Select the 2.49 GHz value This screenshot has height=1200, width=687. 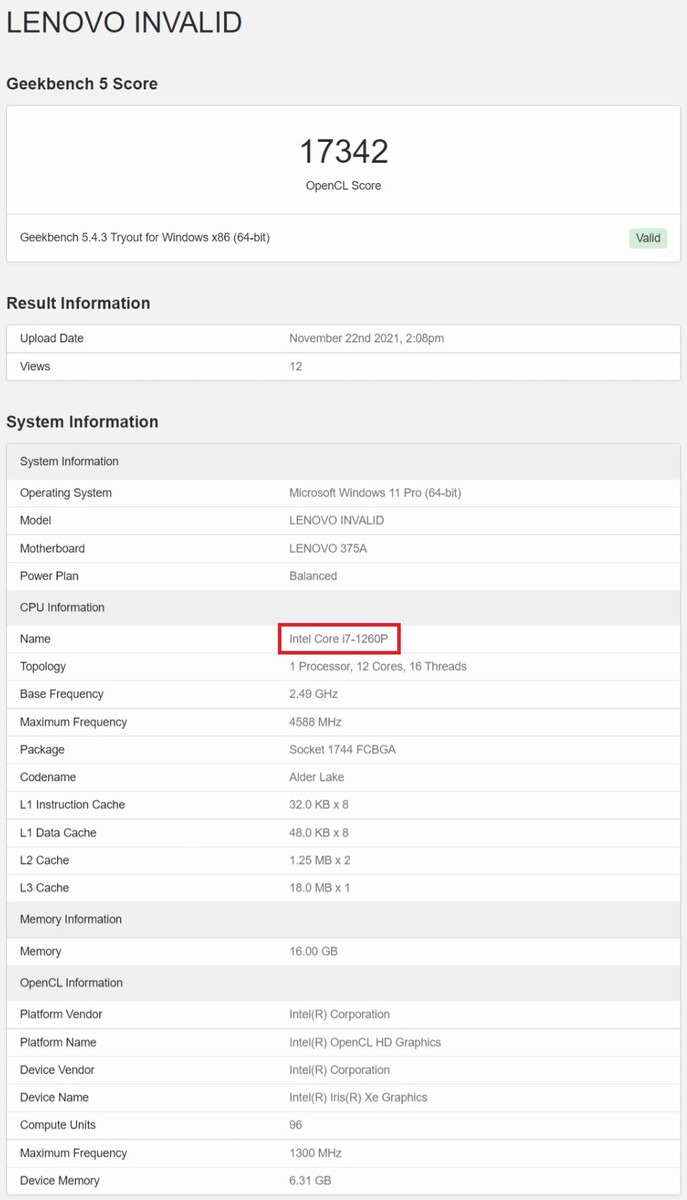[314, 694]
